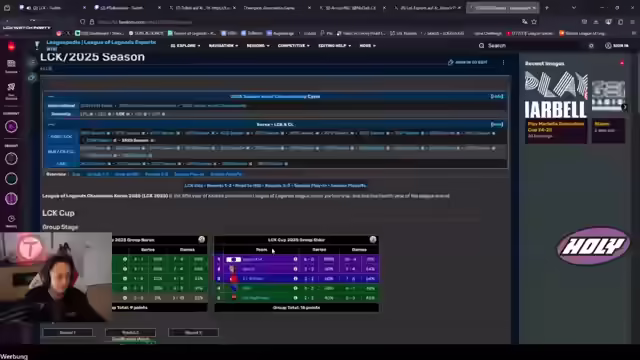Click the Korea LCK & CL [hide] link
This screenshot has width=640, height=360.
coord(497,124)
